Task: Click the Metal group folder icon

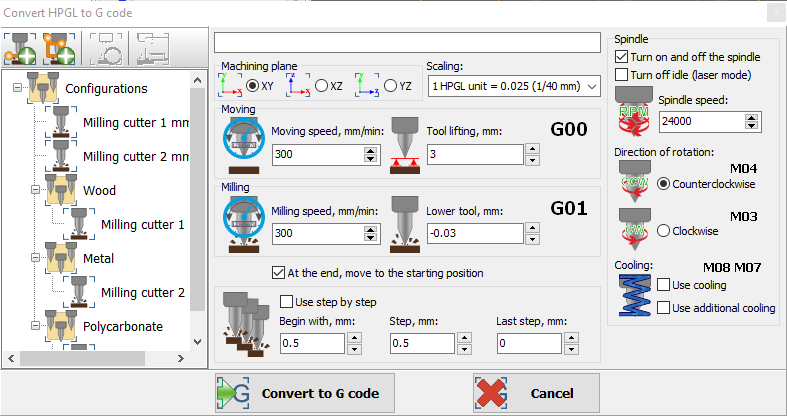Action: (x=61, y=258)
